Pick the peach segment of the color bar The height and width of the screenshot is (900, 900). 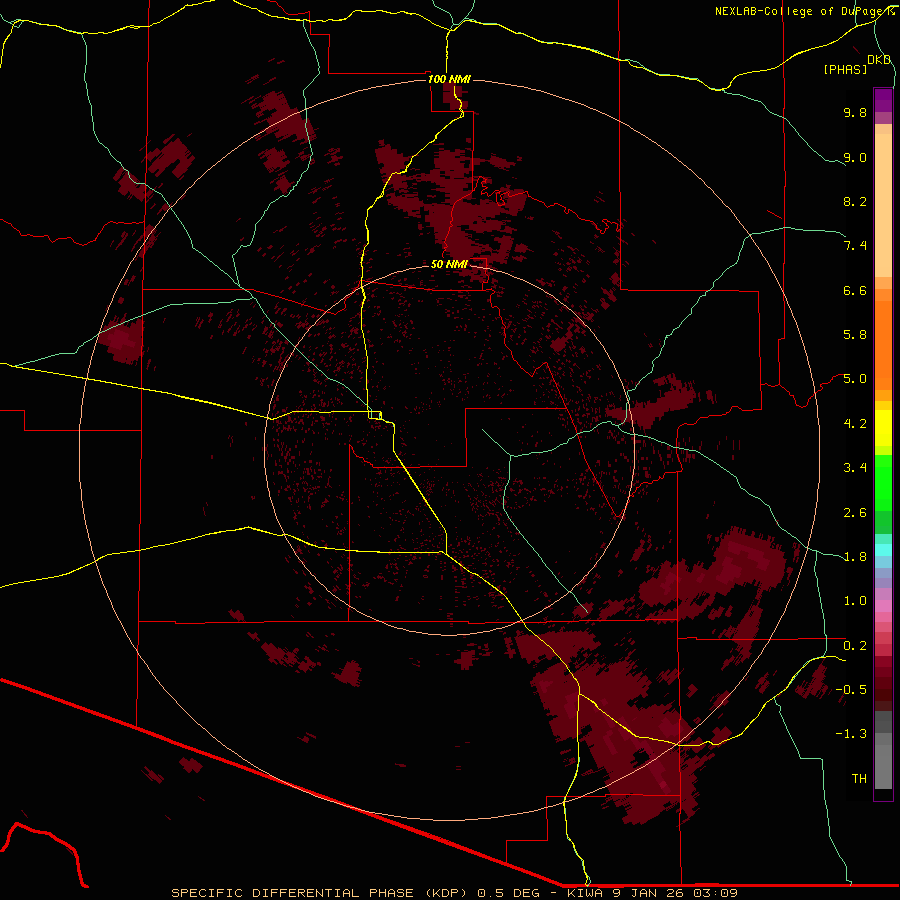[x=883, y=207]
